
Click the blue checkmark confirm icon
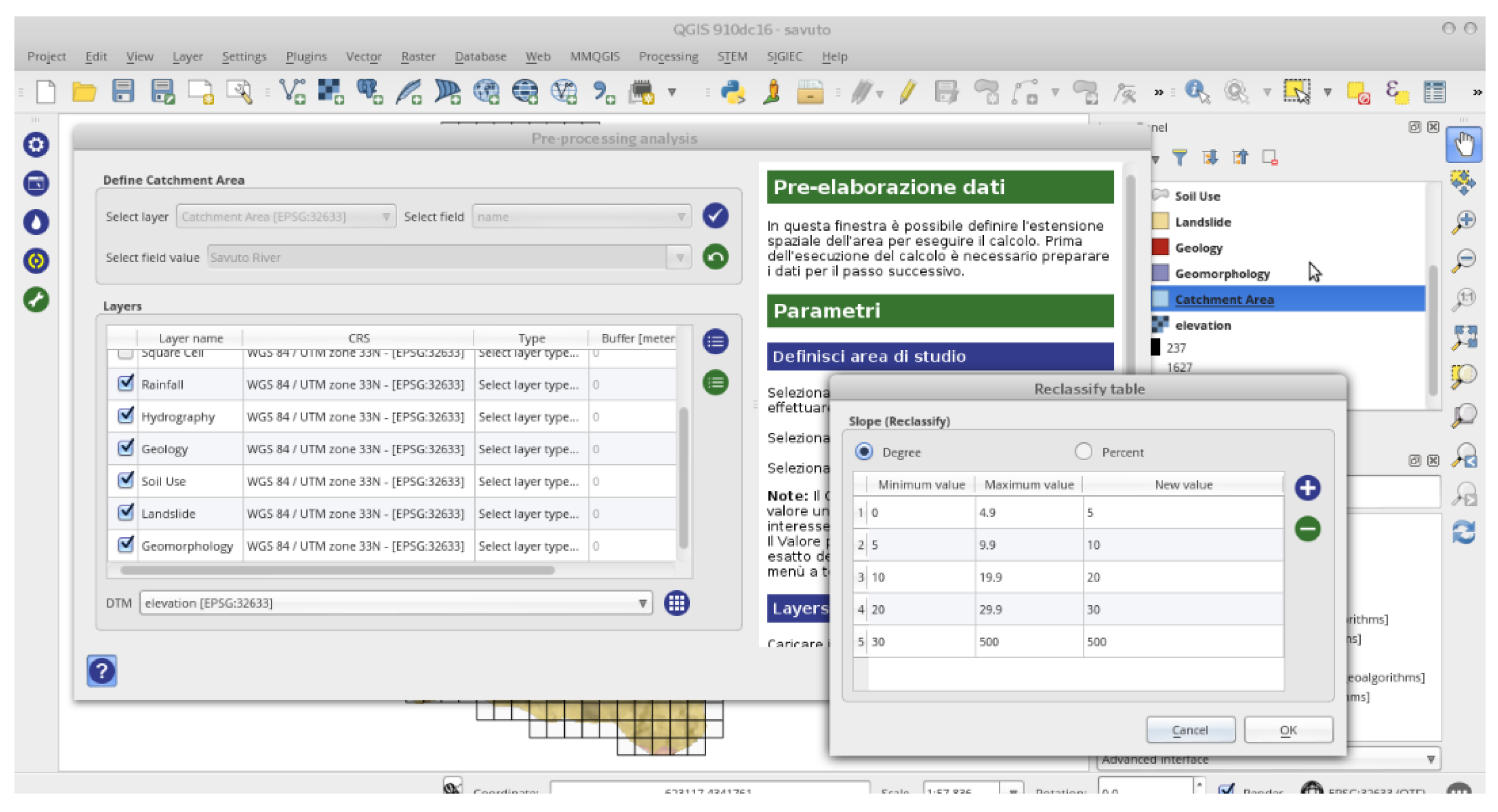[x=715, y=215]
